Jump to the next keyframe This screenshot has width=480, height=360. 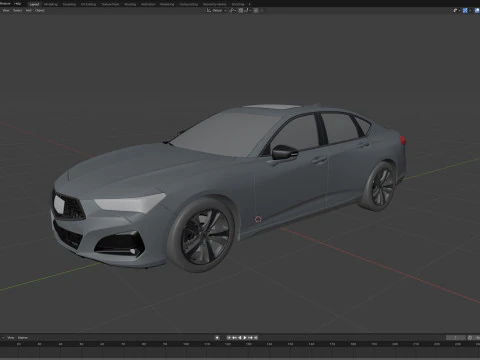pos(250,338)
